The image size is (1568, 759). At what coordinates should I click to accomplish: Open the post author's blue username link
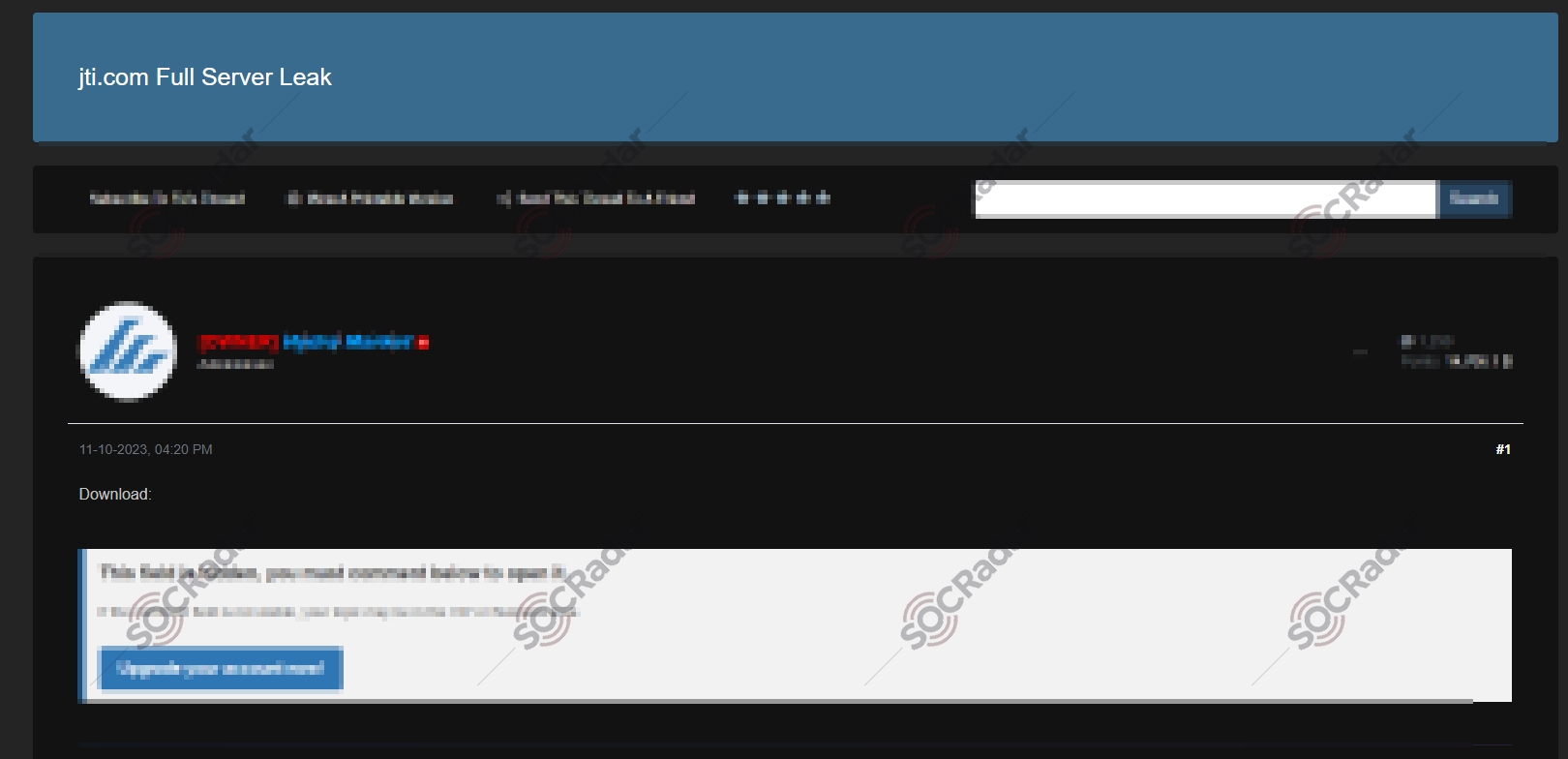click(x=348, y=342)
